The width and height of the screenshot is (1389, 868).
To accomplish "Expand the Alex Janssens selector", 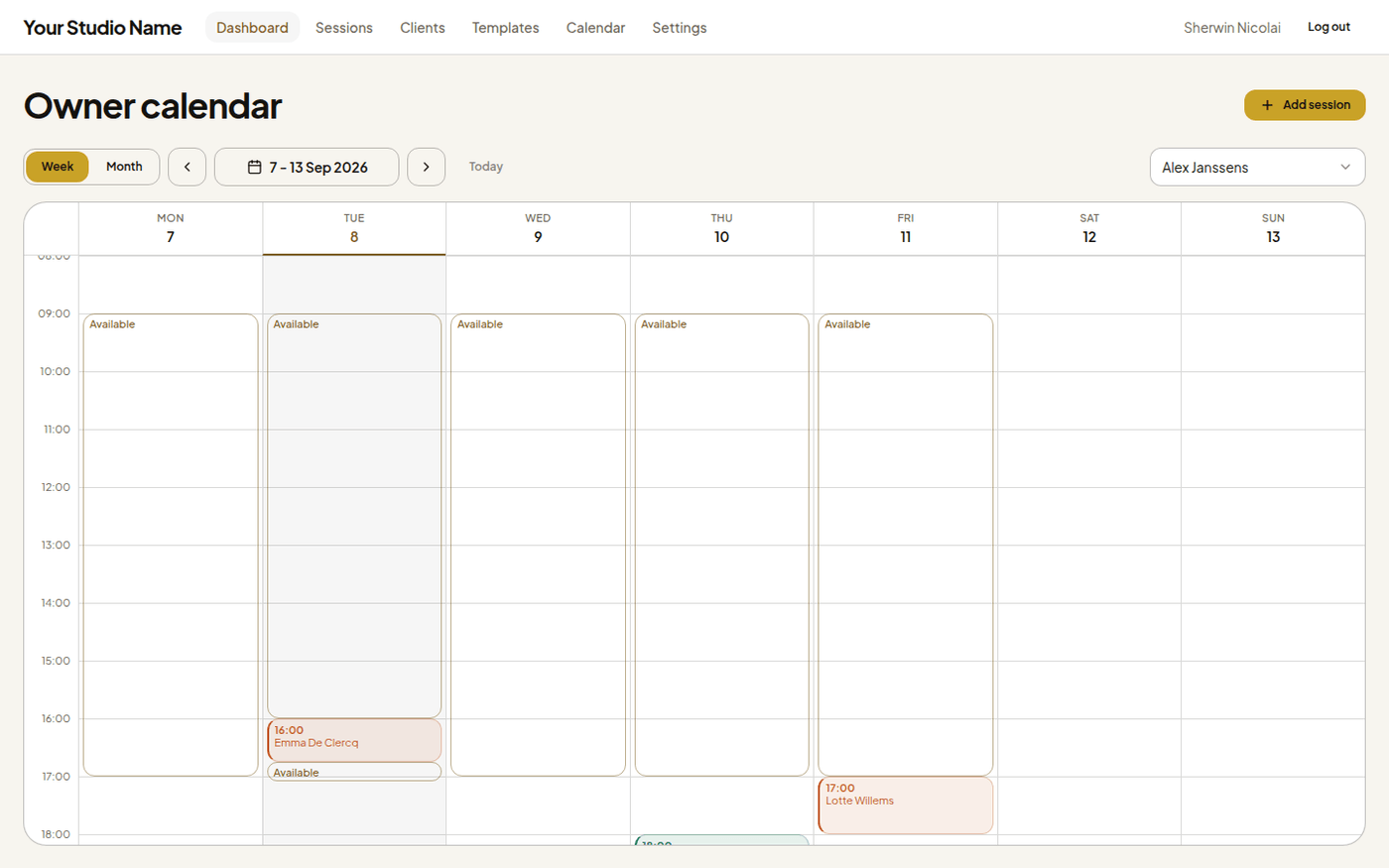I will [x=1257, y=167].
